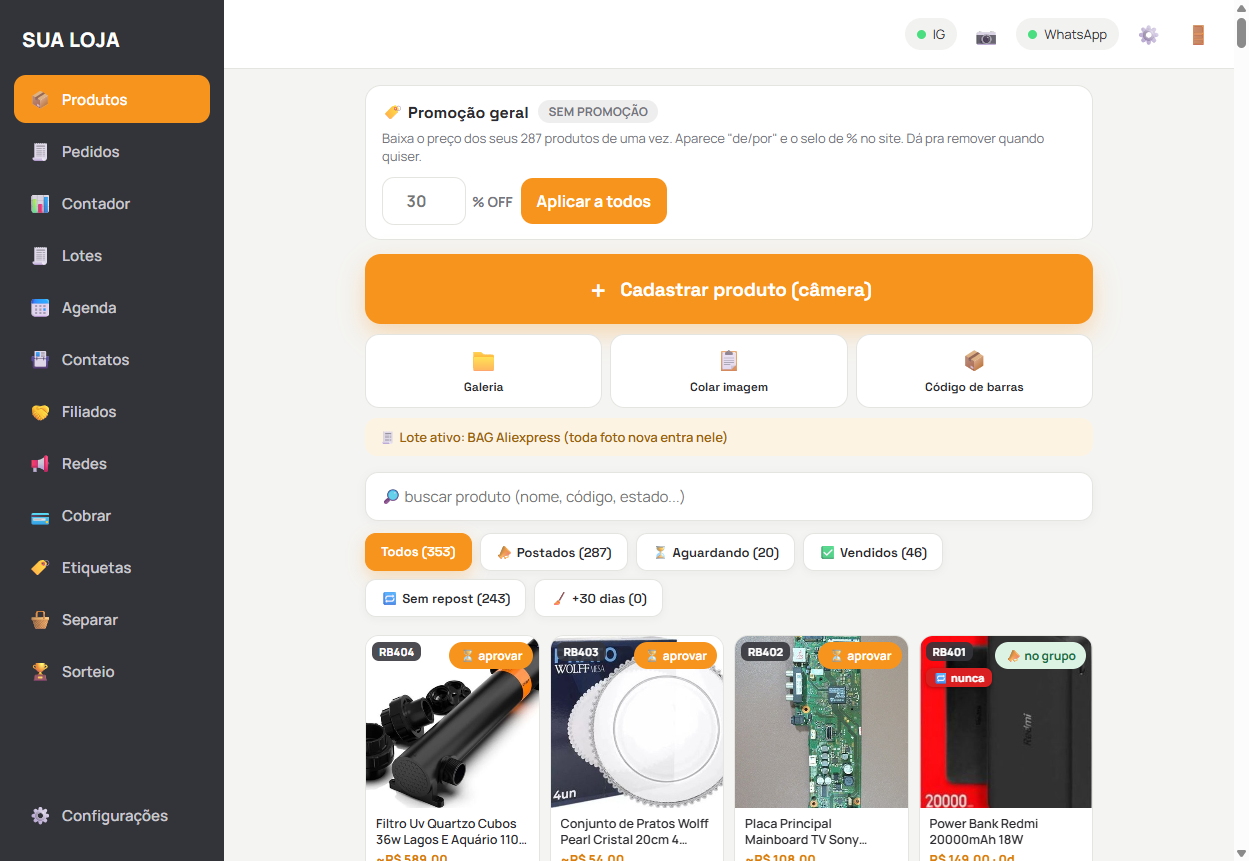Select the Sem repost (243) filter

446,598
